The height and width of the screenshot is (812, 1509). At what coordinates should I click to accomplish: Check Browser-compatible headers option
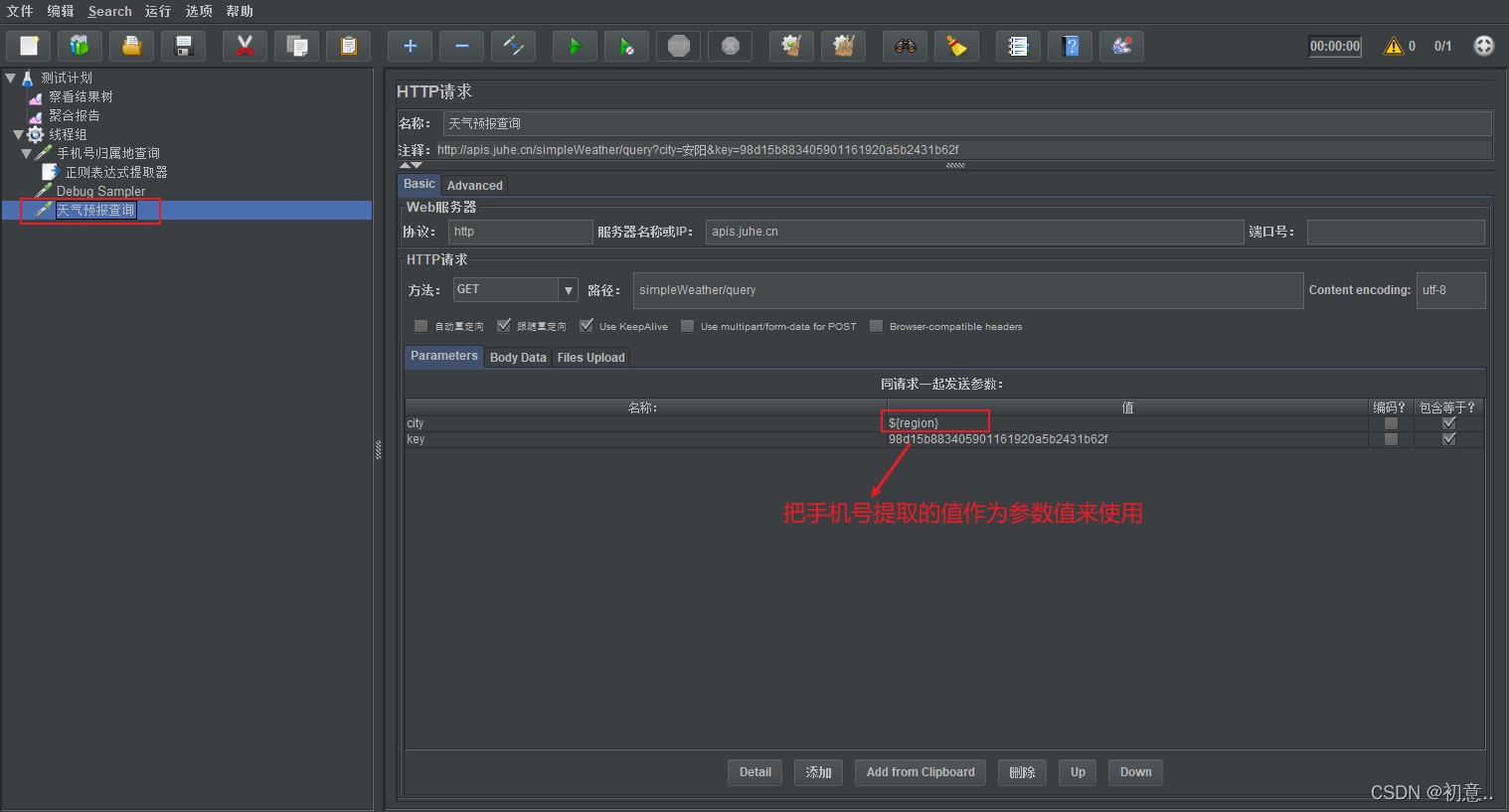(876, 326)
